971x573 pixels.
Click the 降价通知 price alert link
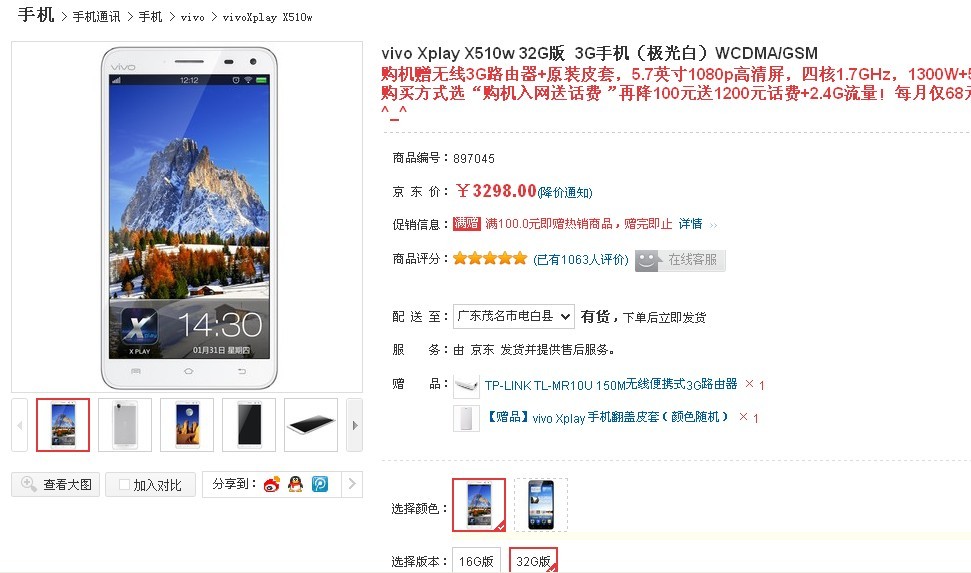point(565,193)
